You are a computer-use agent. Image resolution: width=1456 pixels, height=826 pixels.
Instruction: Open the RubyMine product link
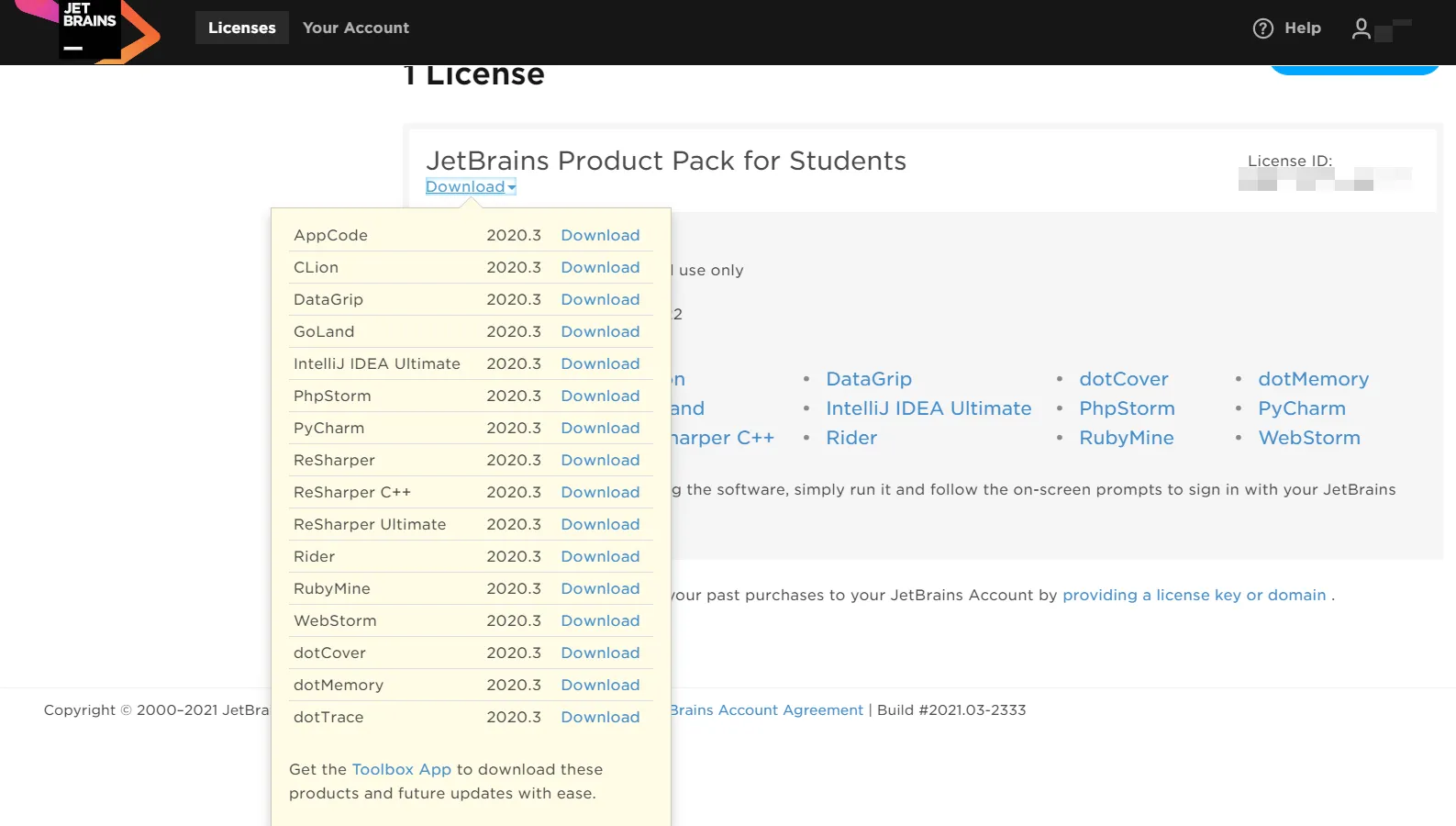(1126, 439)
